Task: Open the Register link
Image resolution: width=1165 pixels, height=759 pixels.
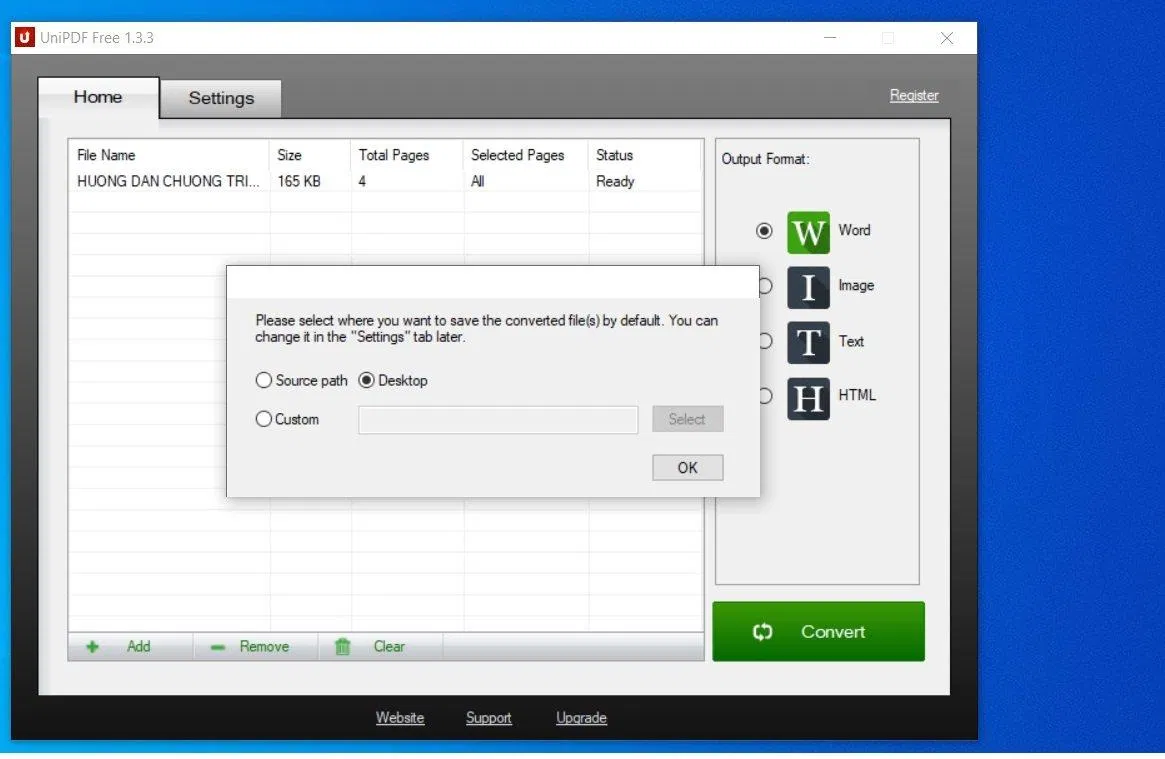Action: click(914, 96)
